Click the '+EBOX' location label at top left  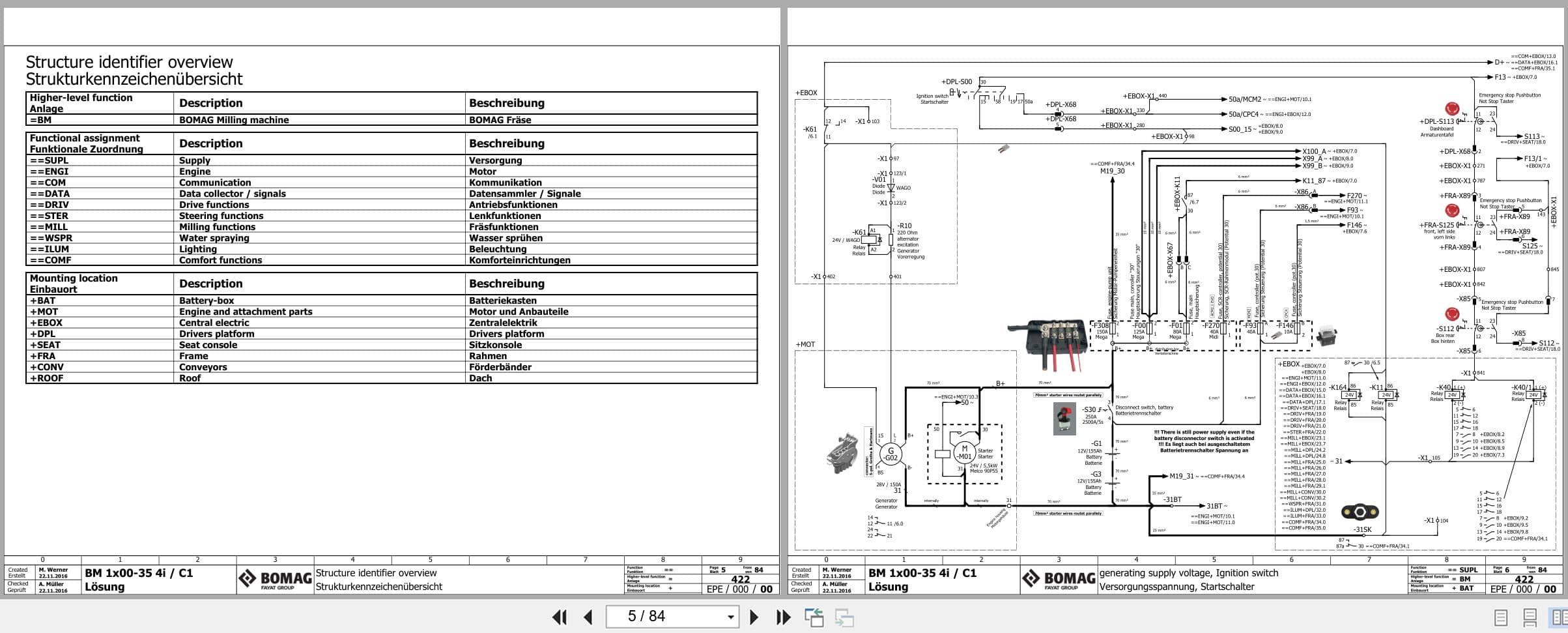tap(806, 93)
